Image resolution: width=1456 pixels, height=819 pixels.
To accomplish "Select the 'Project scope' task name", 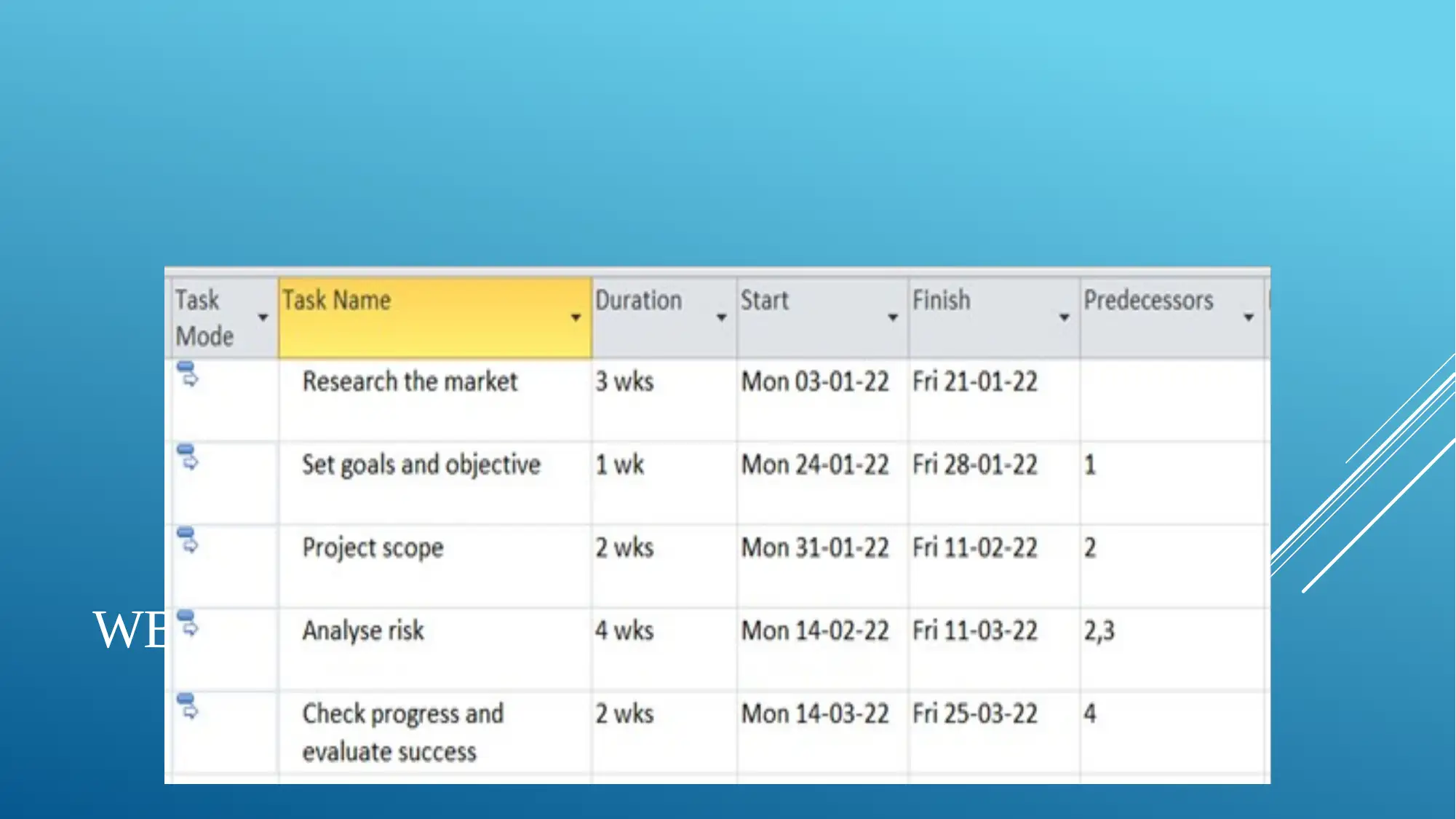I will [373, 548].
